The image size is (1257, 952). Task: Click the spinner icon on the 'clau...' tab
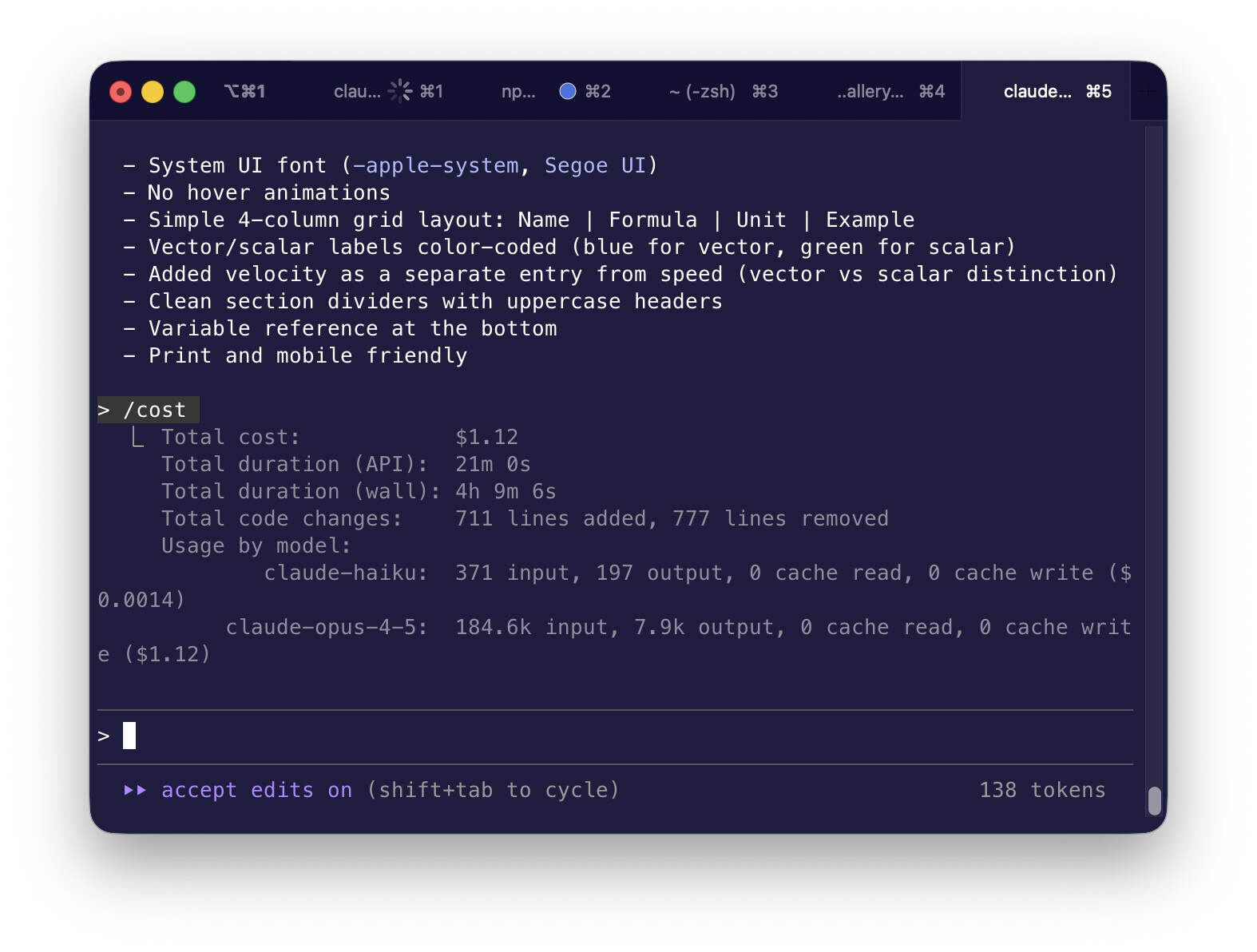400,91
